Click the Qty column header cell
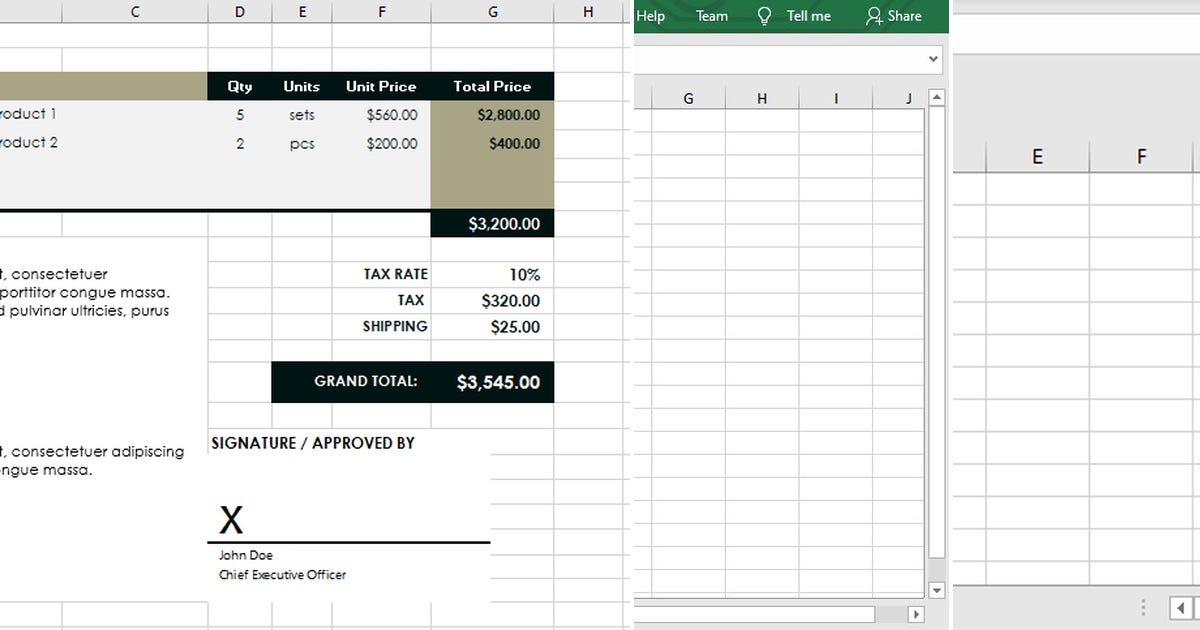The width and height of the screenshot is (1200, 630). [239, 86]
